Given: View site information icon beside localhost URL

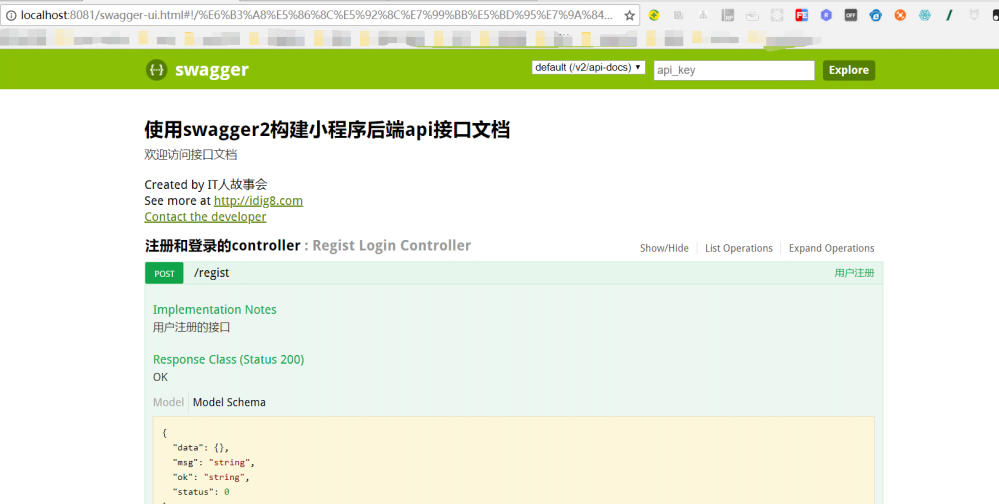Looking at the screenshot, I should (11, 15).
